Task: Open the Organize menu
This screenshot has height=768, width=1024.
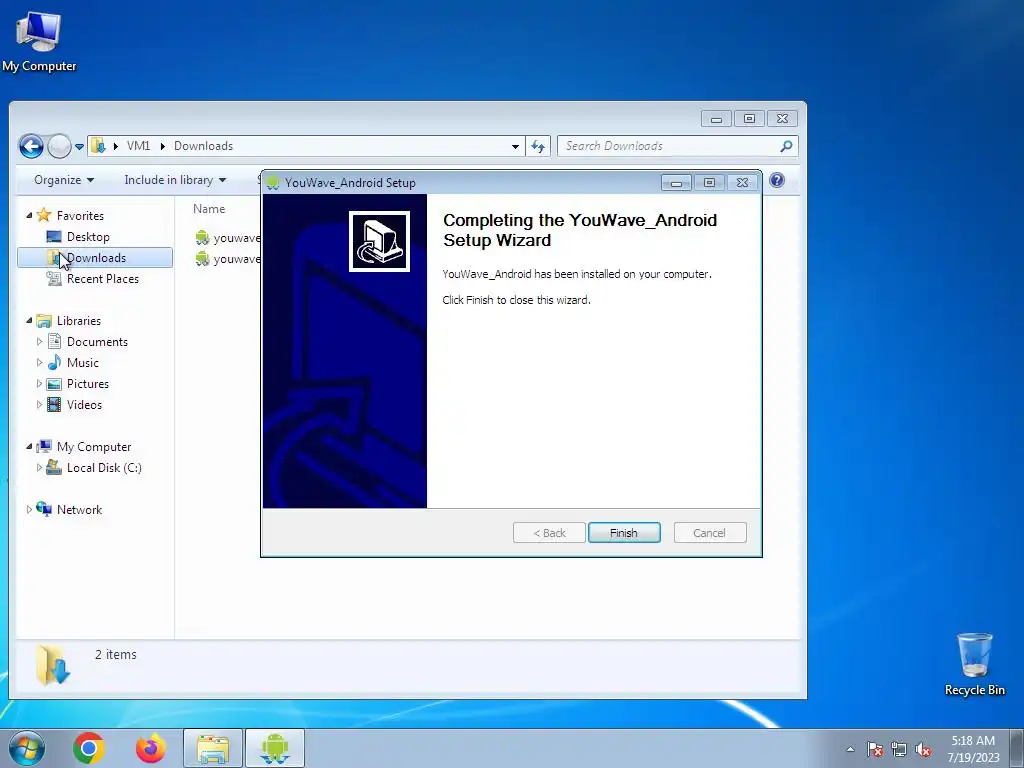Action: click(x=63, y=180)
